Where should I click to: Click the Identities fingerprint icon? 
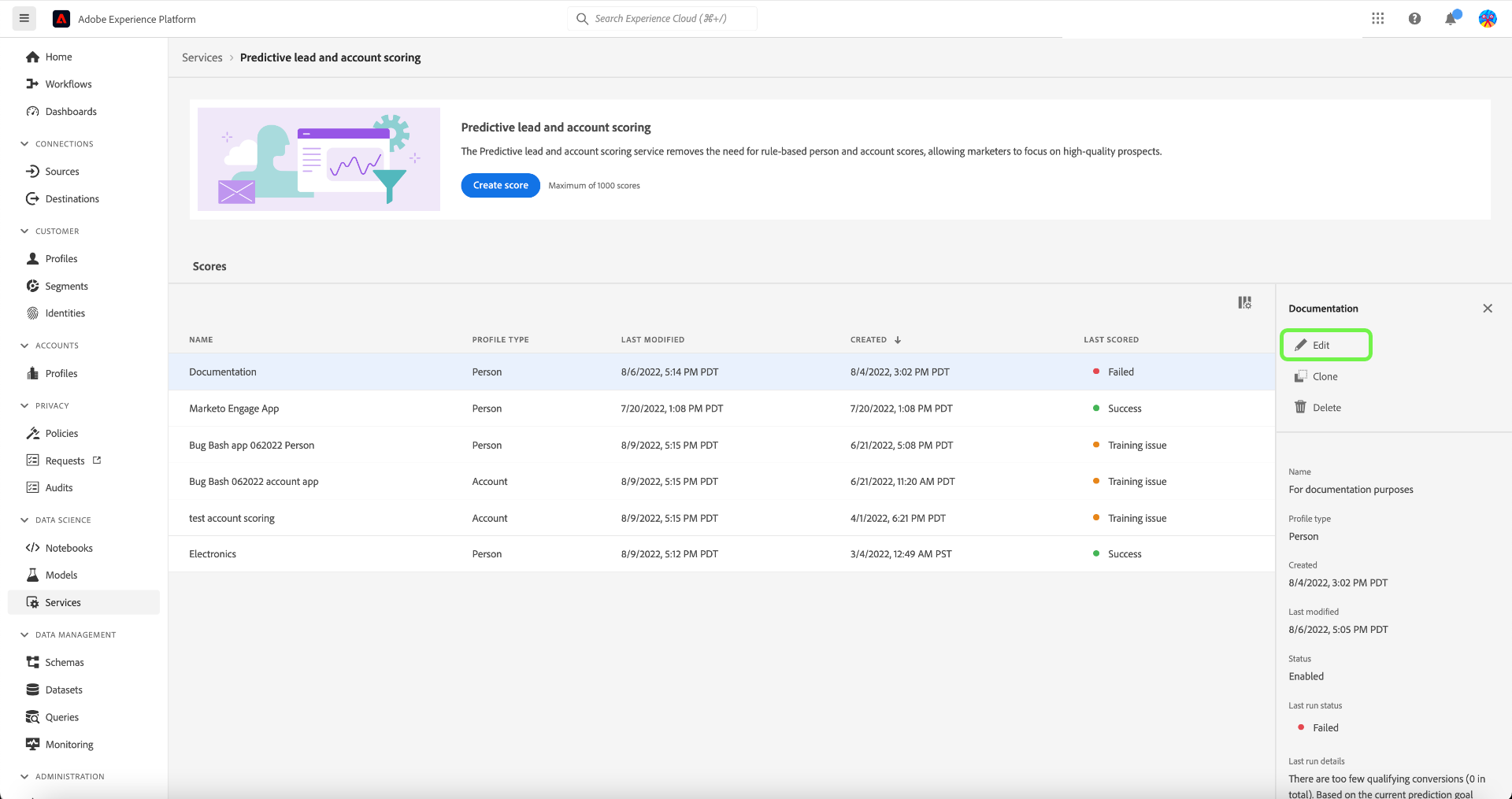pos(32,313)
